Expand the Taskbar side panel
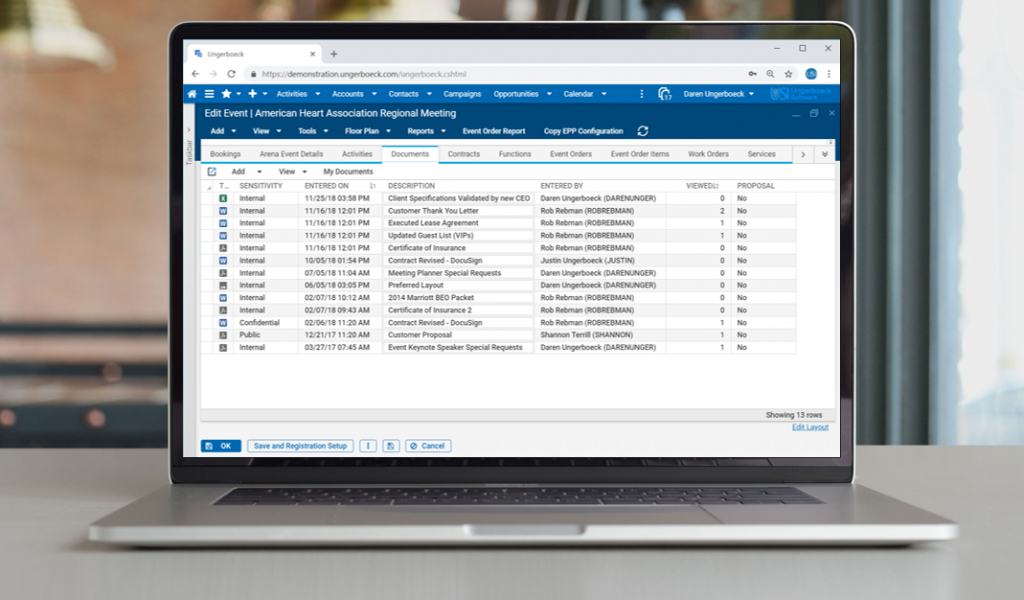This screenshot has width=1024, height=600. pyautogui.click(x=189, y=130)
